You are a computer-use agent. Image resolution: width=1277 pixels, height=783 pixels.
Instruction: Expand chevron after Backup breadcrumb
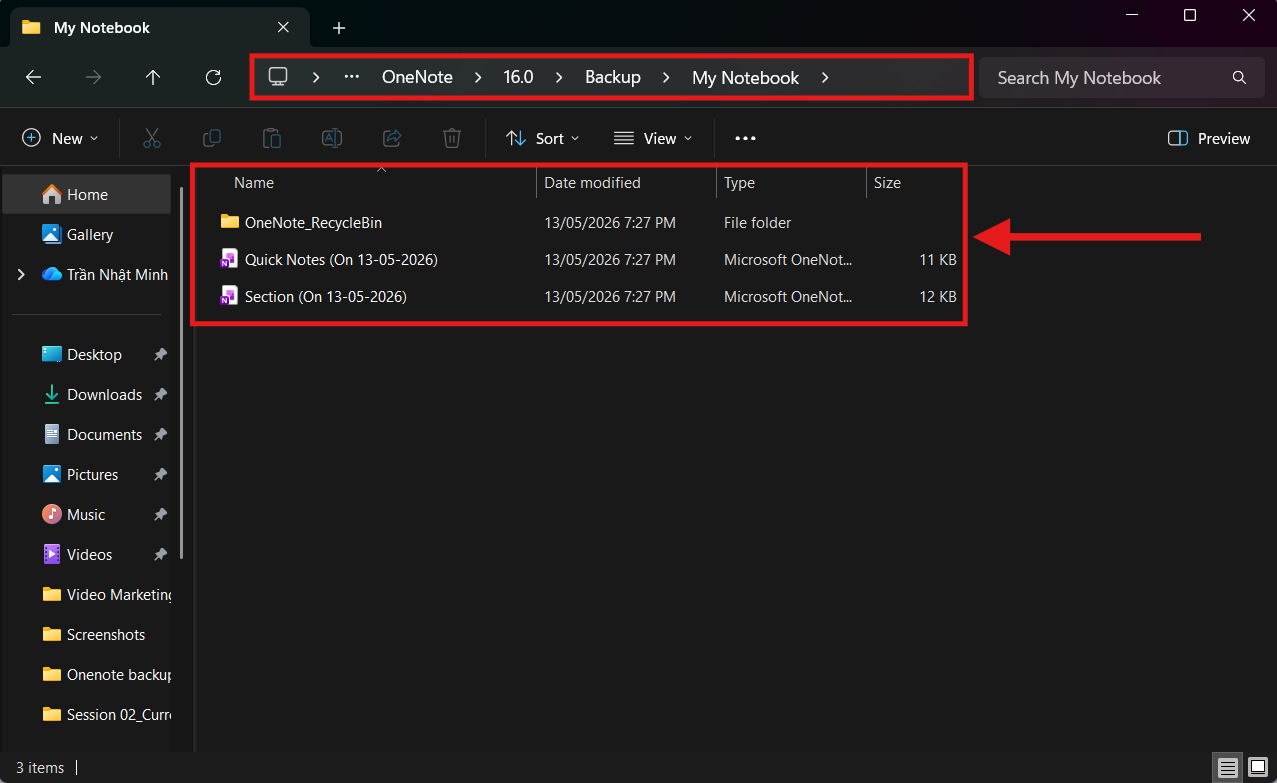coord(665,77)
